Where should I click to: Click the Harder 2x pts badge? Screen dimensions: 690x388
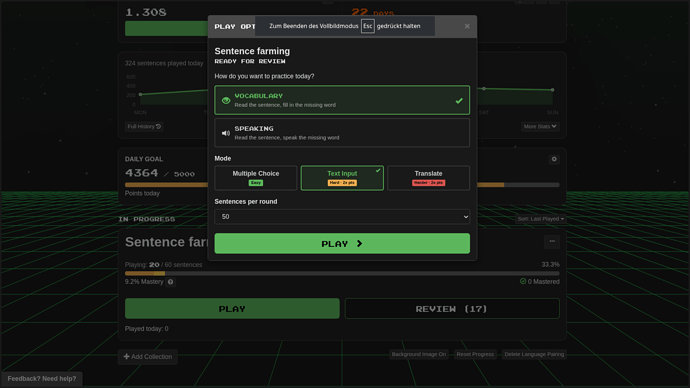pos(428,183)
